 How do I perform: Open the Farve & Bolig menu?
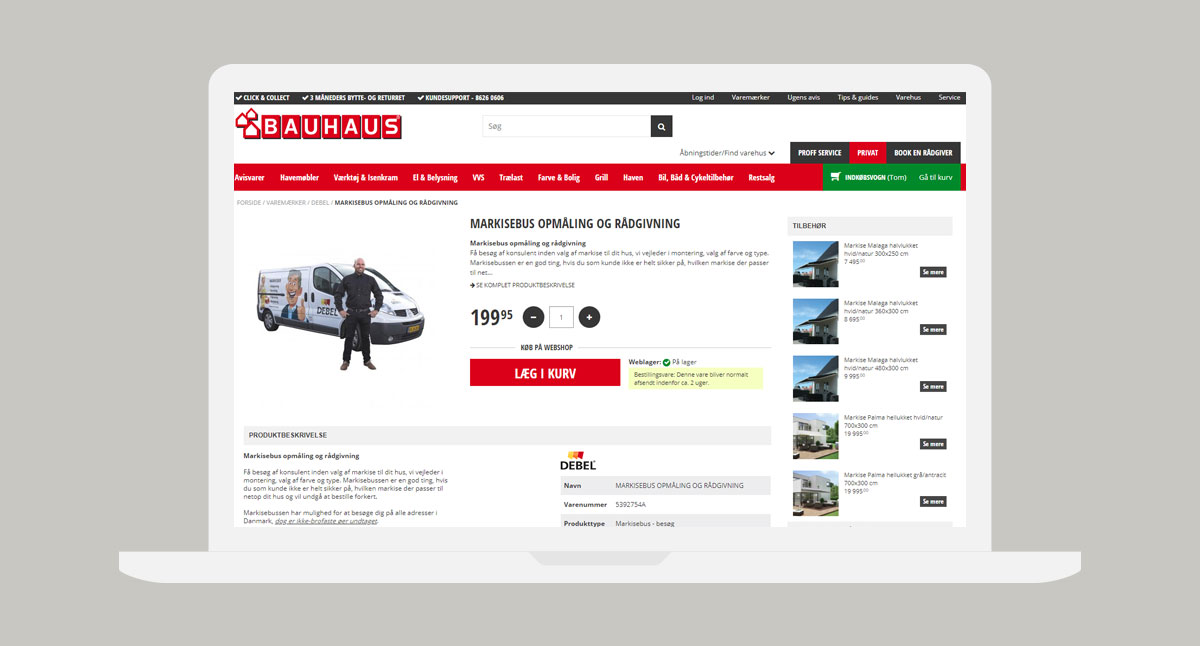click(x=559, y=177)
